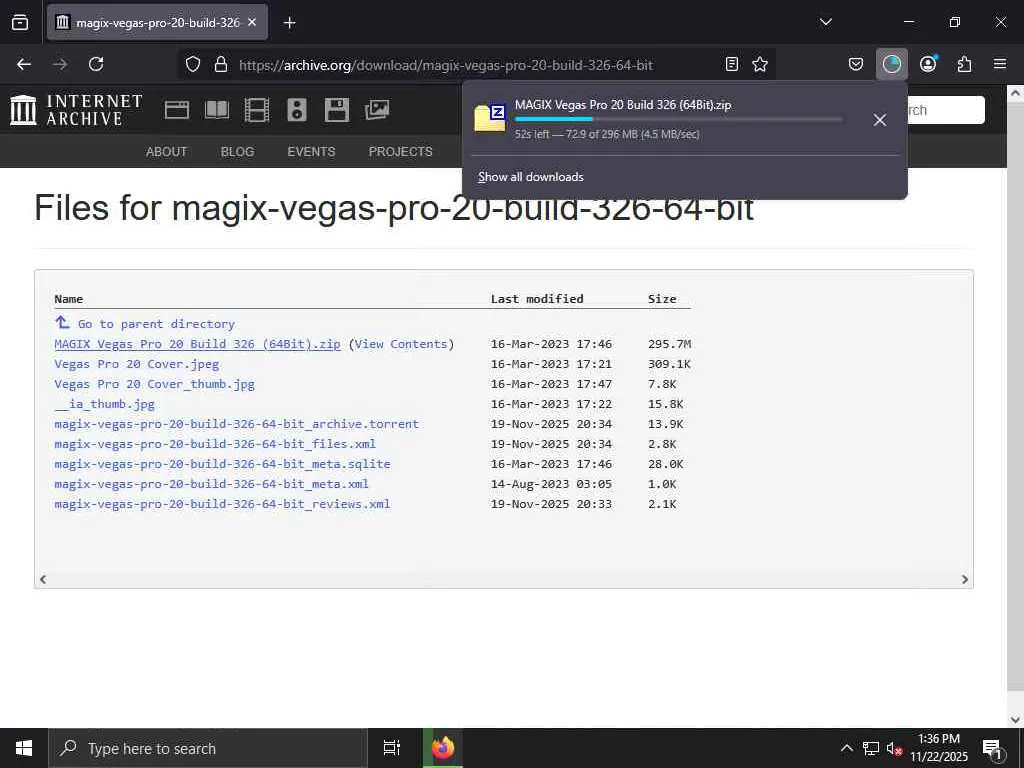The height and width of the screenshot is (768, 1024).
Task: Click the file listing left scroll arrow
Action: (43, 579)
